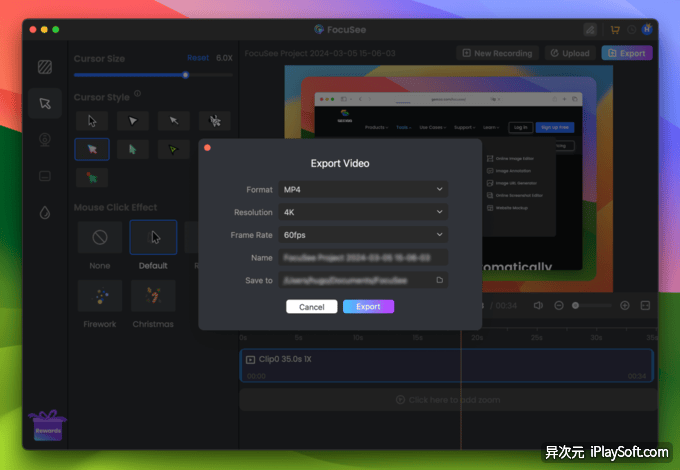
Task: Select the Firework click effect
Action: click(x=100, y=296)
